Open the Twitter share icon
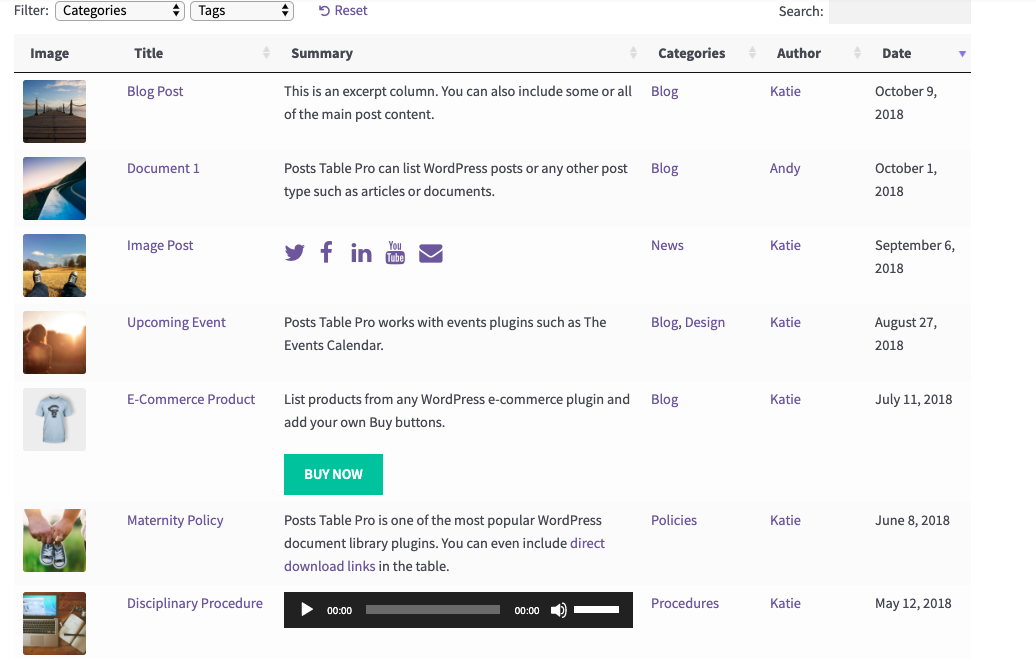Screen dimensions: 1036x659 tap(295, 252)
